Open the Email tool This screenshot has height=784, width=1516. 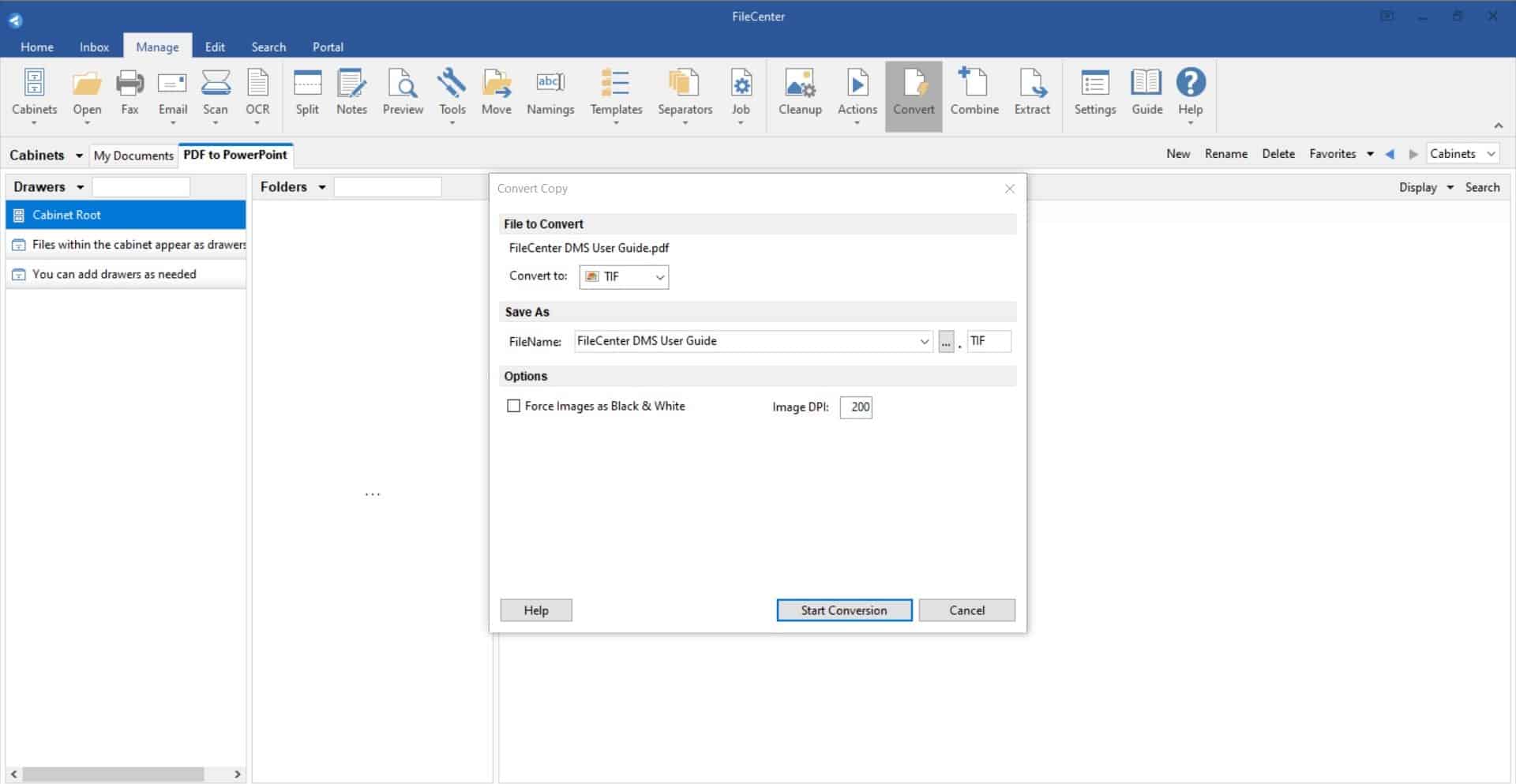(172, 94)
